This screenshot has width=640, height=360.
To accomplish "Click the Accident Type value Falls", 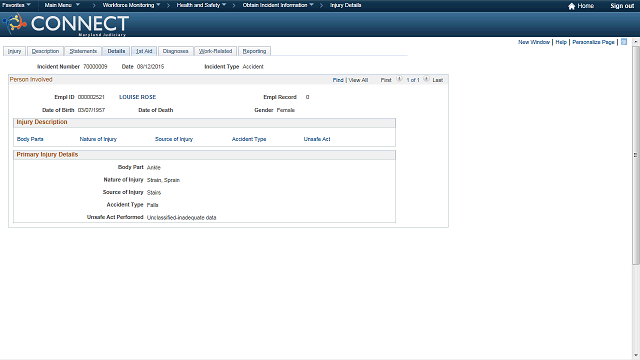I will pyautogui.click(x=152, y=205).
